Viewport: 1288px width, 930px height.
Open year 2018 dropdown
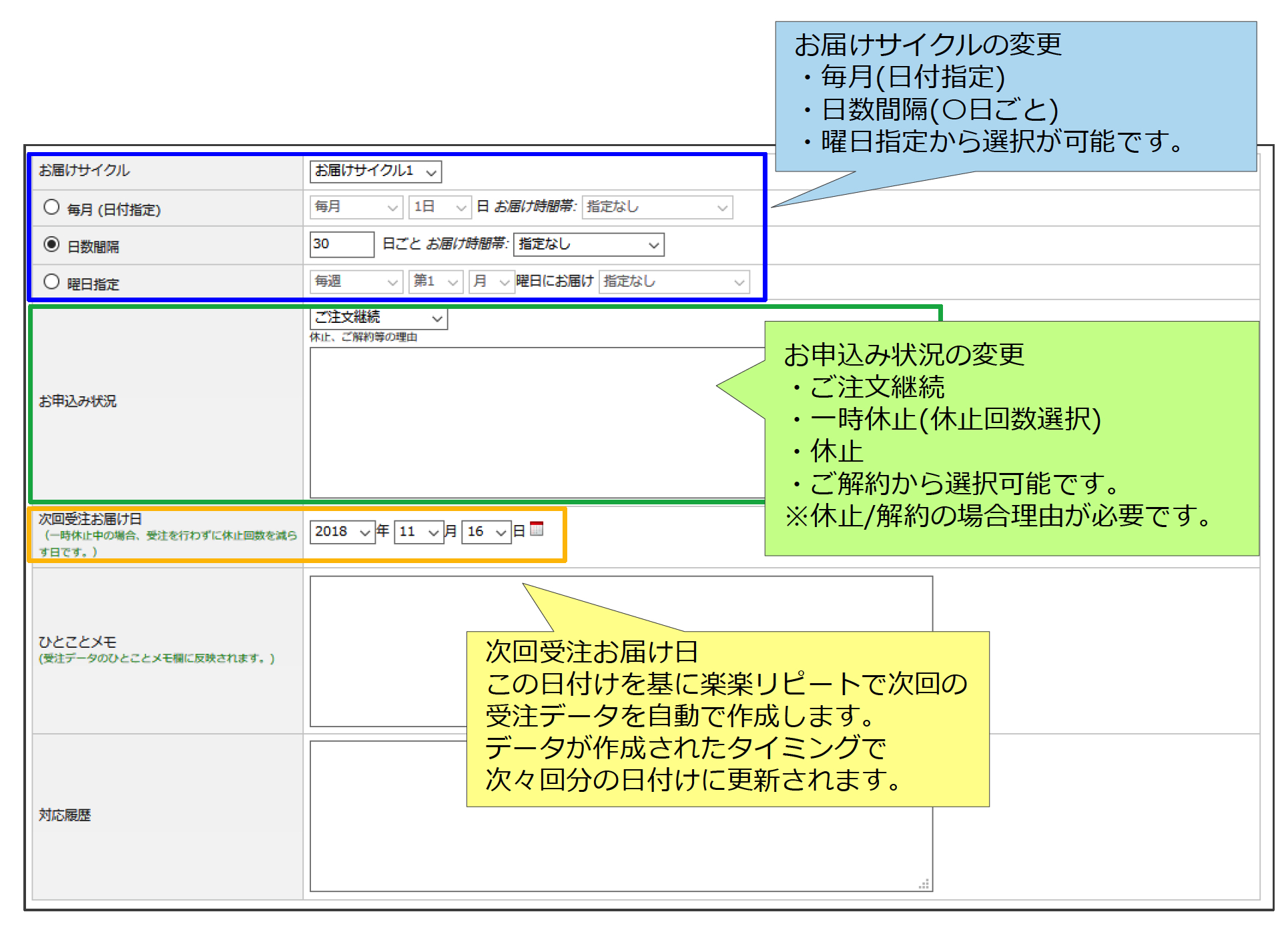342,532
